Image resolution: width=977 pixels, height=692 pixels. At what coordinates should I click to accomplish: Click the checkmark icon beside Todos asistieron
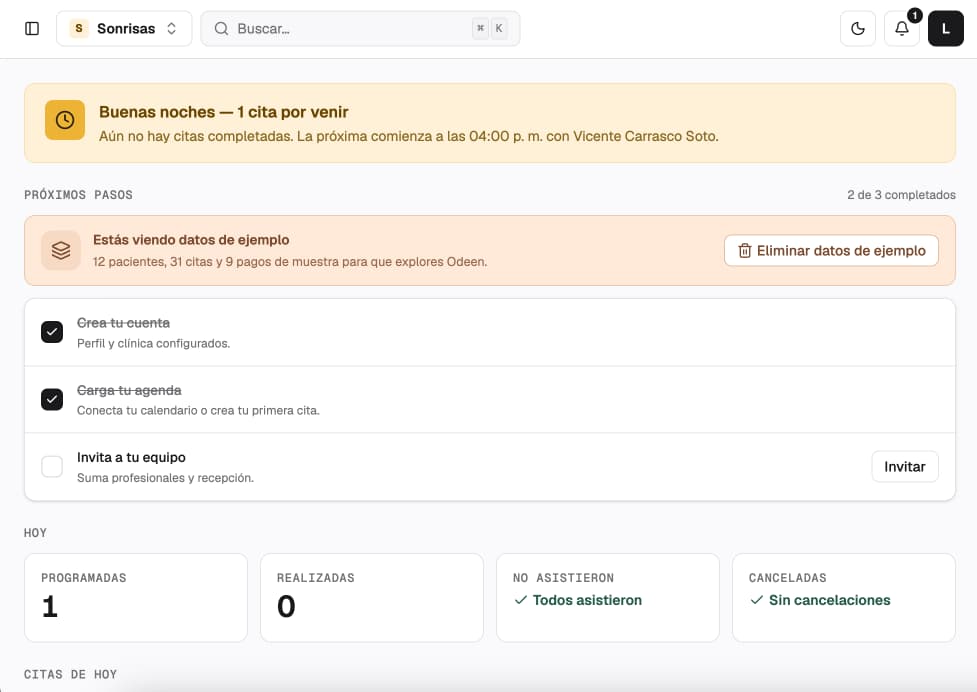coord(521,600)
